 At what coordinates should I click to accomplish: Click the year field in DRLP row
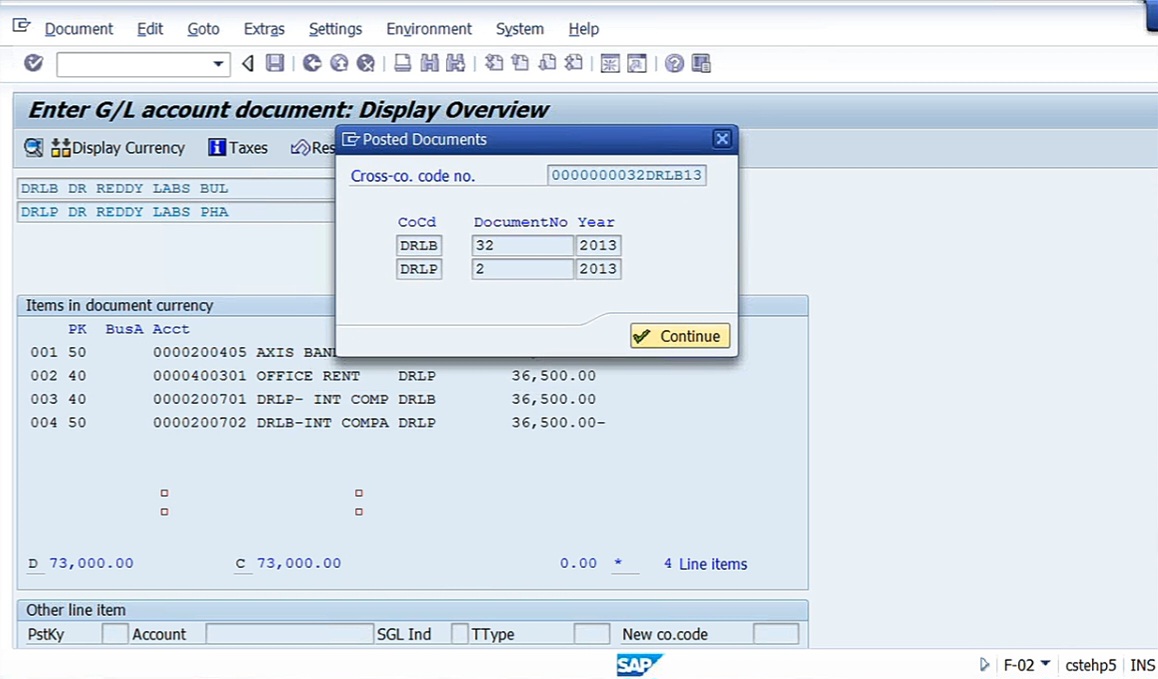pos(598,269)
